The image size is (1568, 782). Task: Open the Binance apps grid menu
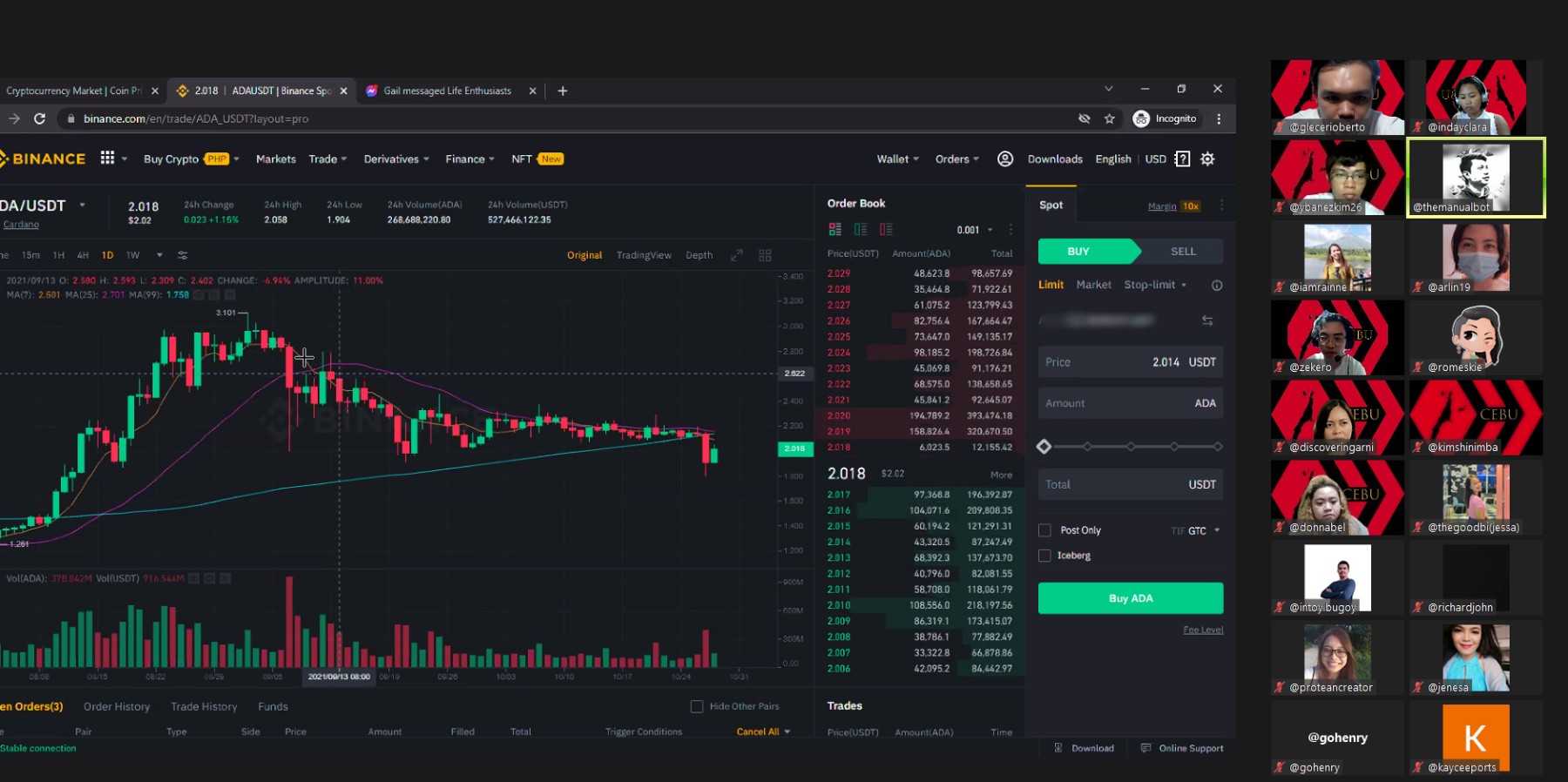pyautogui.click(x=107, y=158)
